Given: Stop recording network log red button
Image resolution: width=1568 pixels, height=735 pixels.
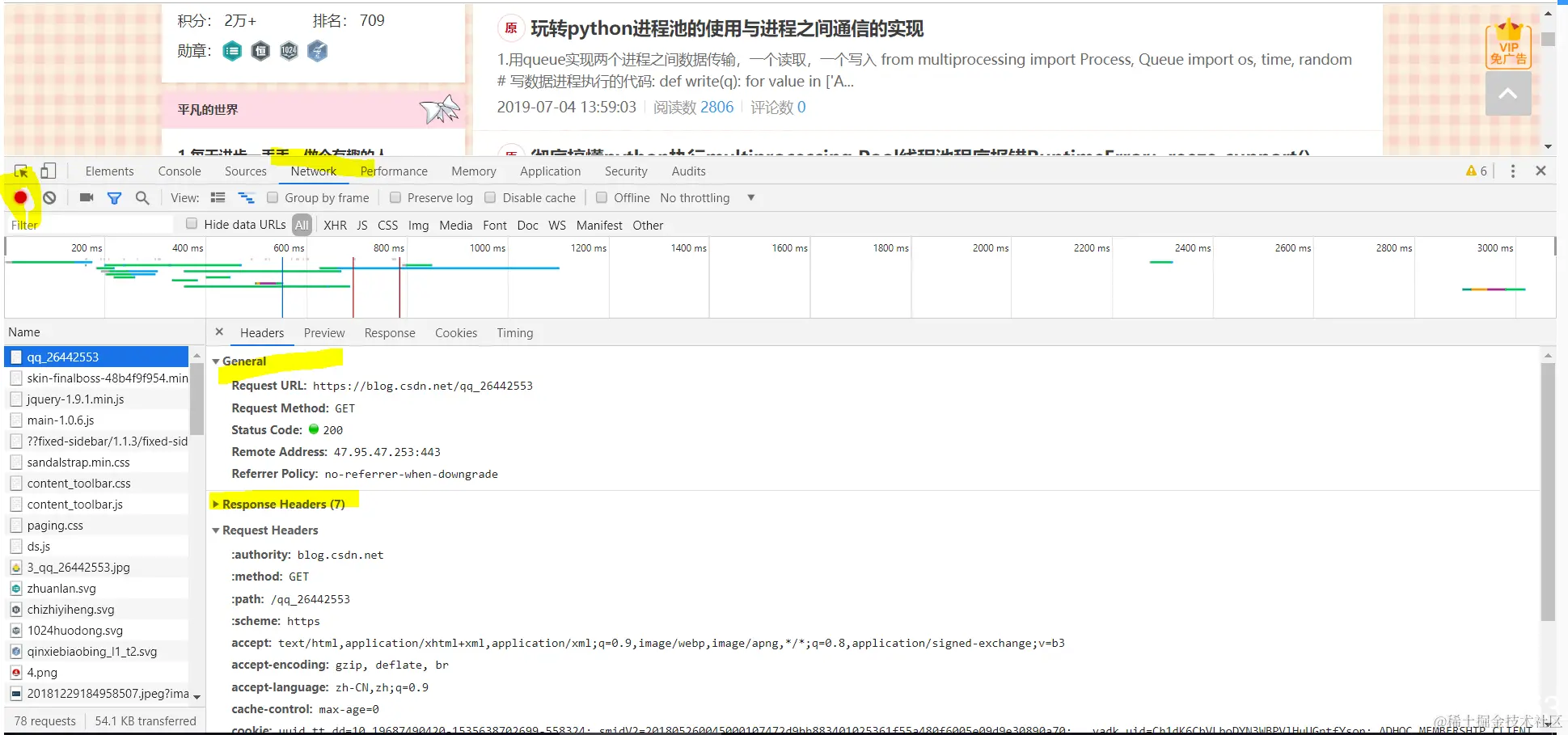Looking at the screenshot, I should (21, 197).
